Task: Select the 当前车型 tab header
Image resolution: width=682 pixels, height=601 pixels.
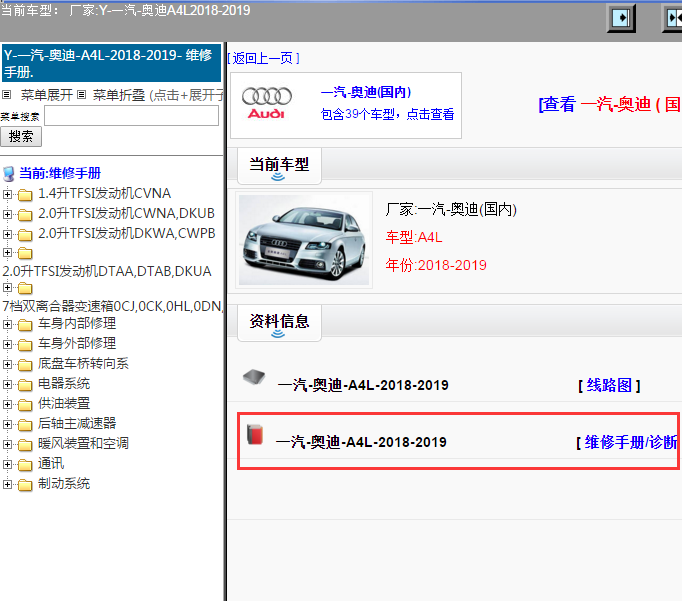Action: (279, 165)
